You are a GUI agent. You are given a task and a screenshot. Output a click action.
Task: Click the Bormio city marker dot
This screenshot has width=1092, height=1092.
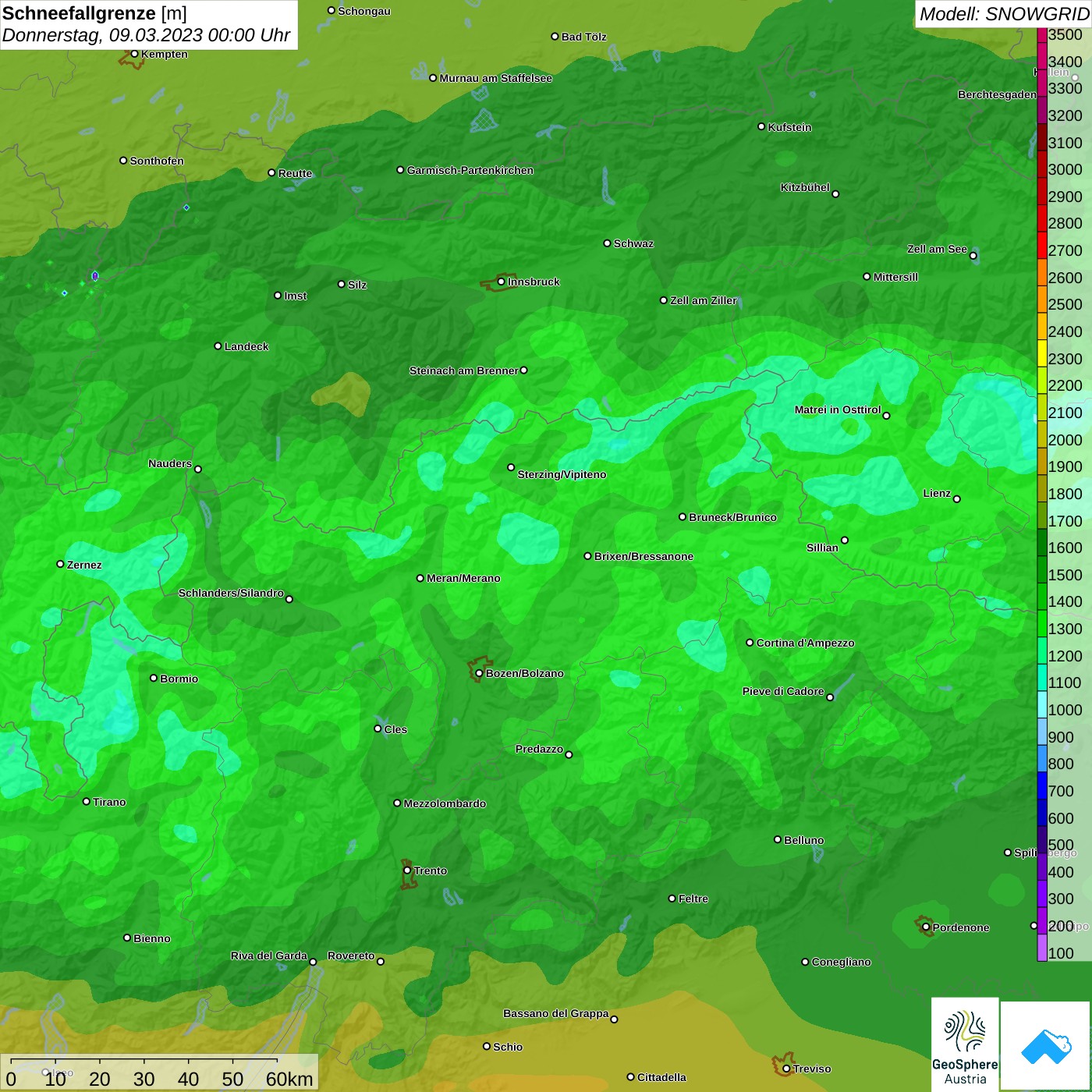tap(154, 678)
